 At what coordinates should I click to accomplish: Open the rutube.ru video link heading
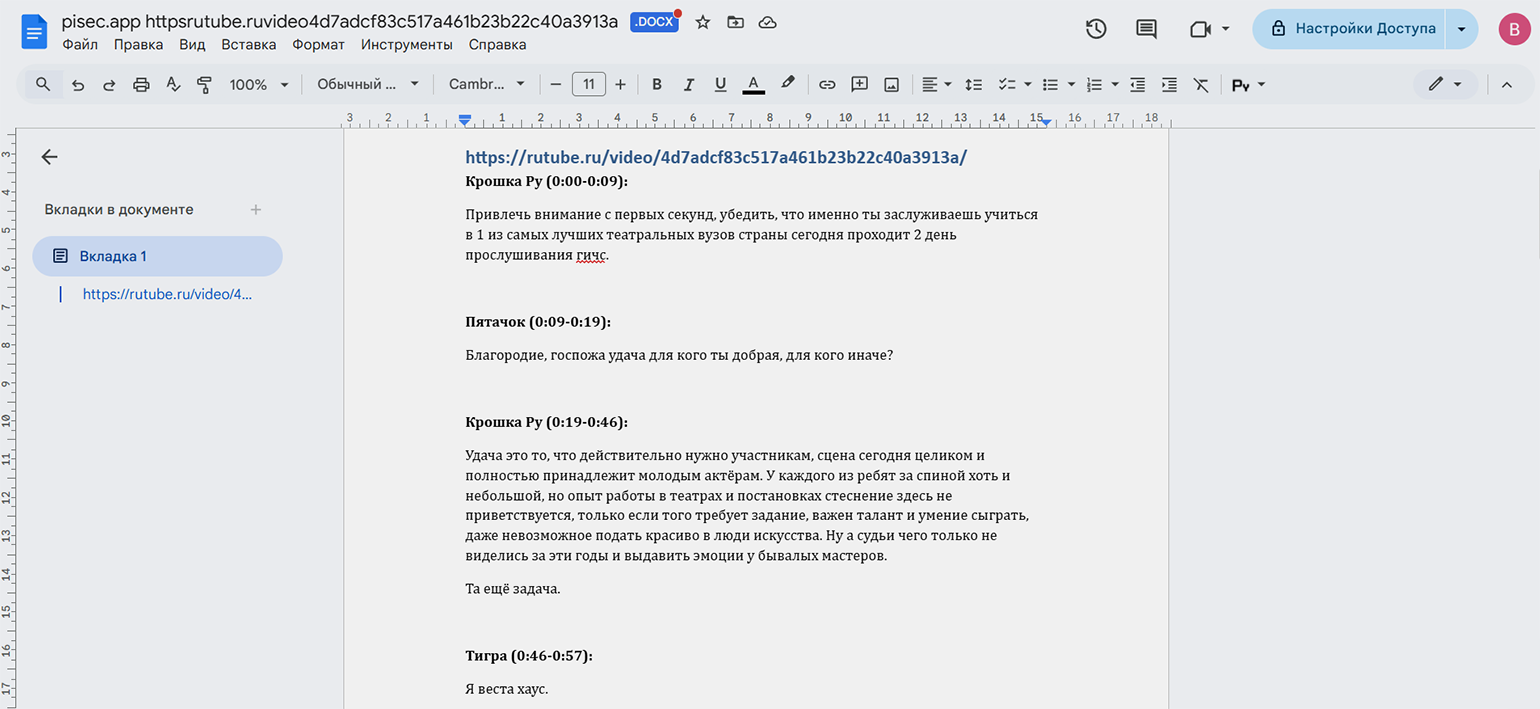point(716,157)
